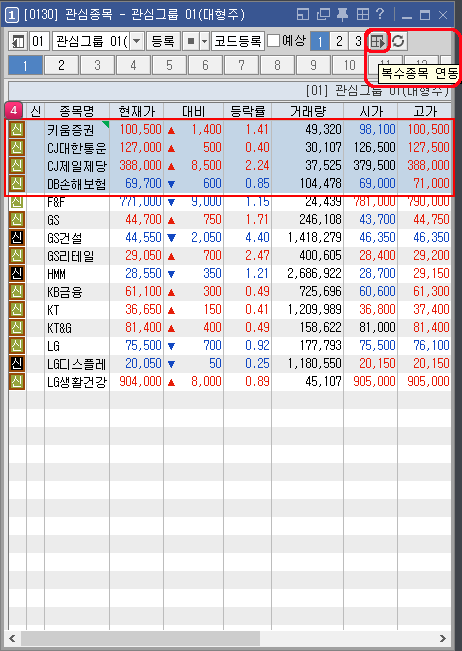The width and height of the screenshot is (462, 651).
Task: Click the pin window icon in title bar
Action: pyautogui.click(x=342, y=15)
